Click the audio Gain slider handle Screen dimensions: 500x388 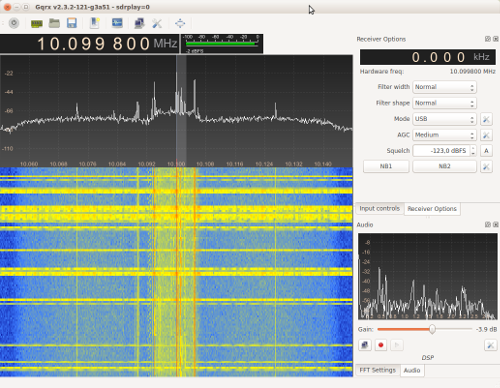point(432,329)
